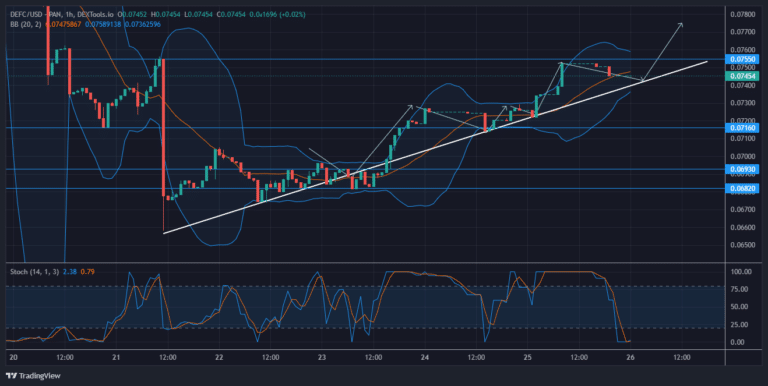The image size is (768, 386).
Task: Click the 0.07700 price axis label
Action: coord(743,32)
